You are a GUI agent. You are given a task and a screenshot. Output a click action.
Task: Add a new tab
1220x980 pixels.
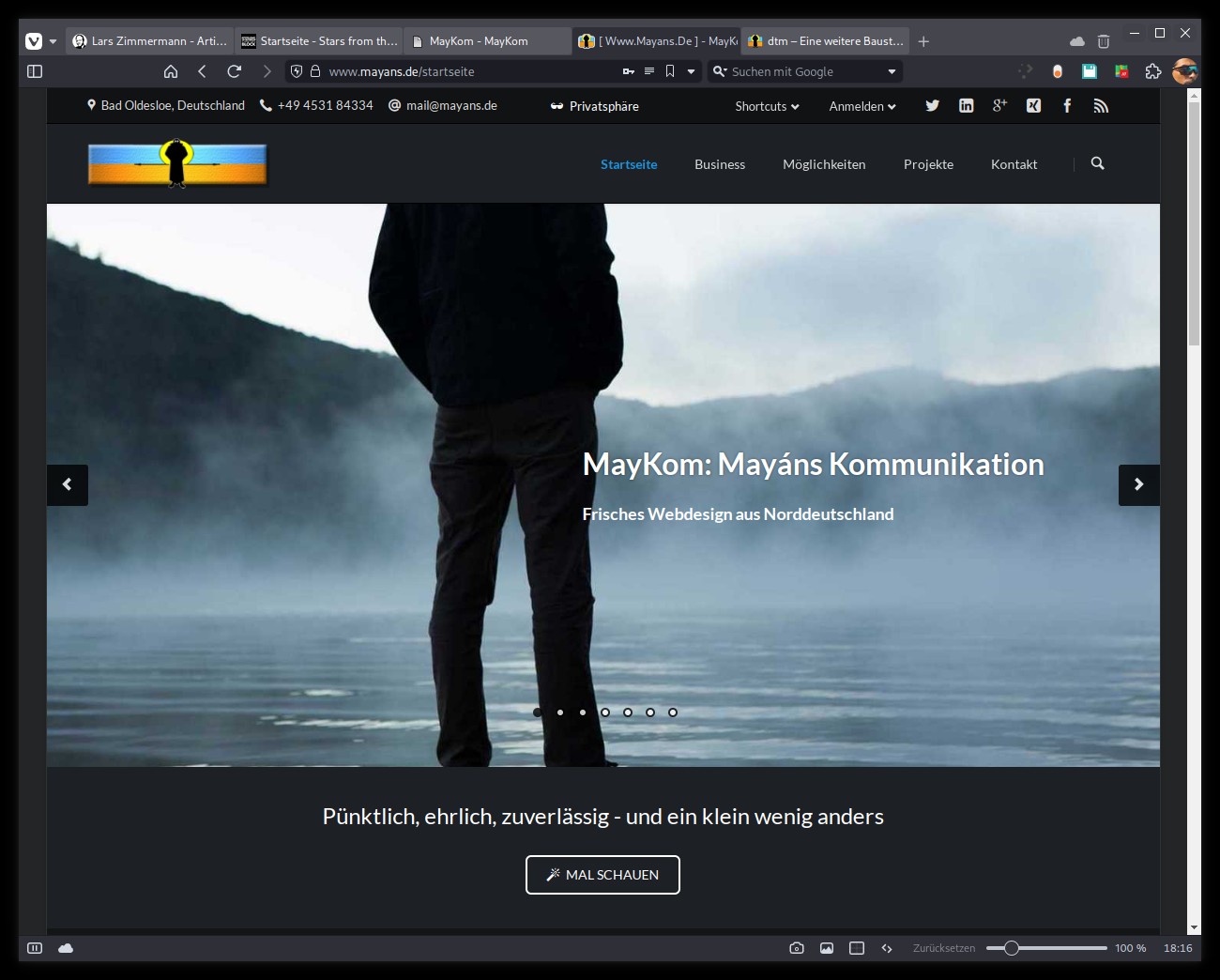pyautogui.click(x=923, y=41)
